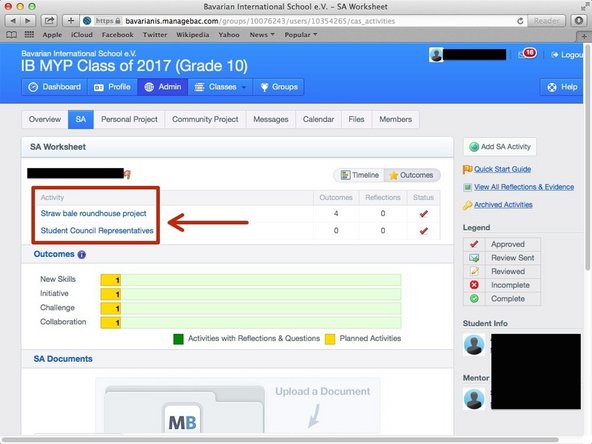Click the Reader button in address bar
The height and width of the screenshot is (444, 592).
(x=546, y=21)
